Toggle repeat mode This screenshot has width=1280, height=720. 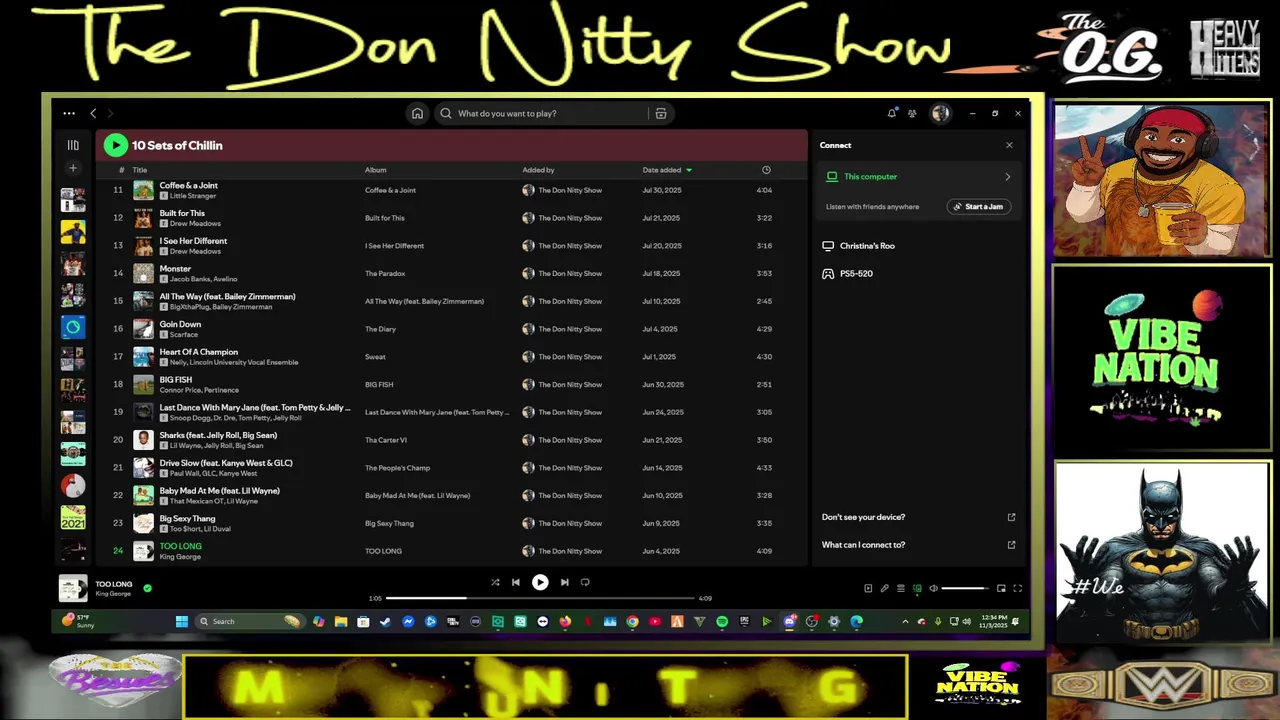[585, 582]
